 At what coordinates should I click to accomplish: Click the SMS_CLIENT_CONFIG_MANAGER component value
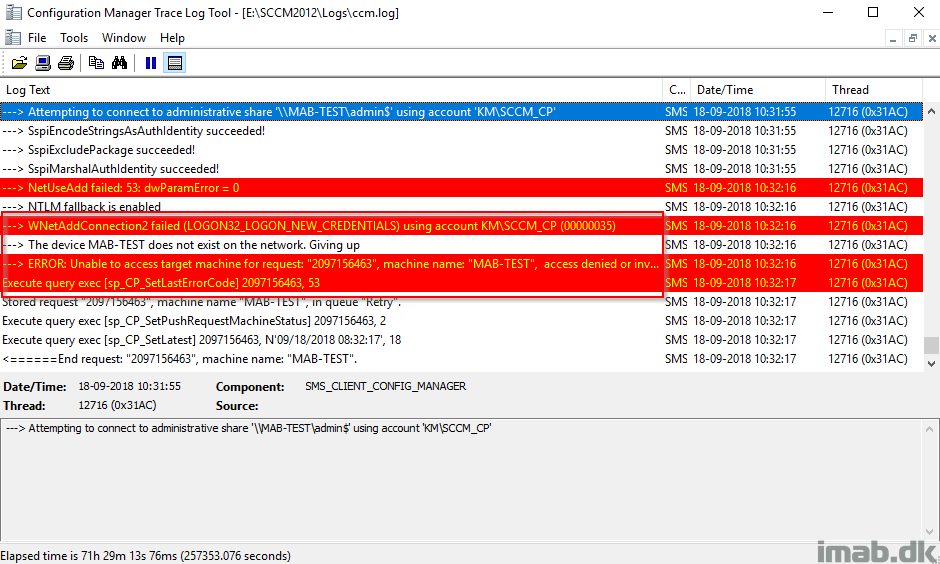385,387
